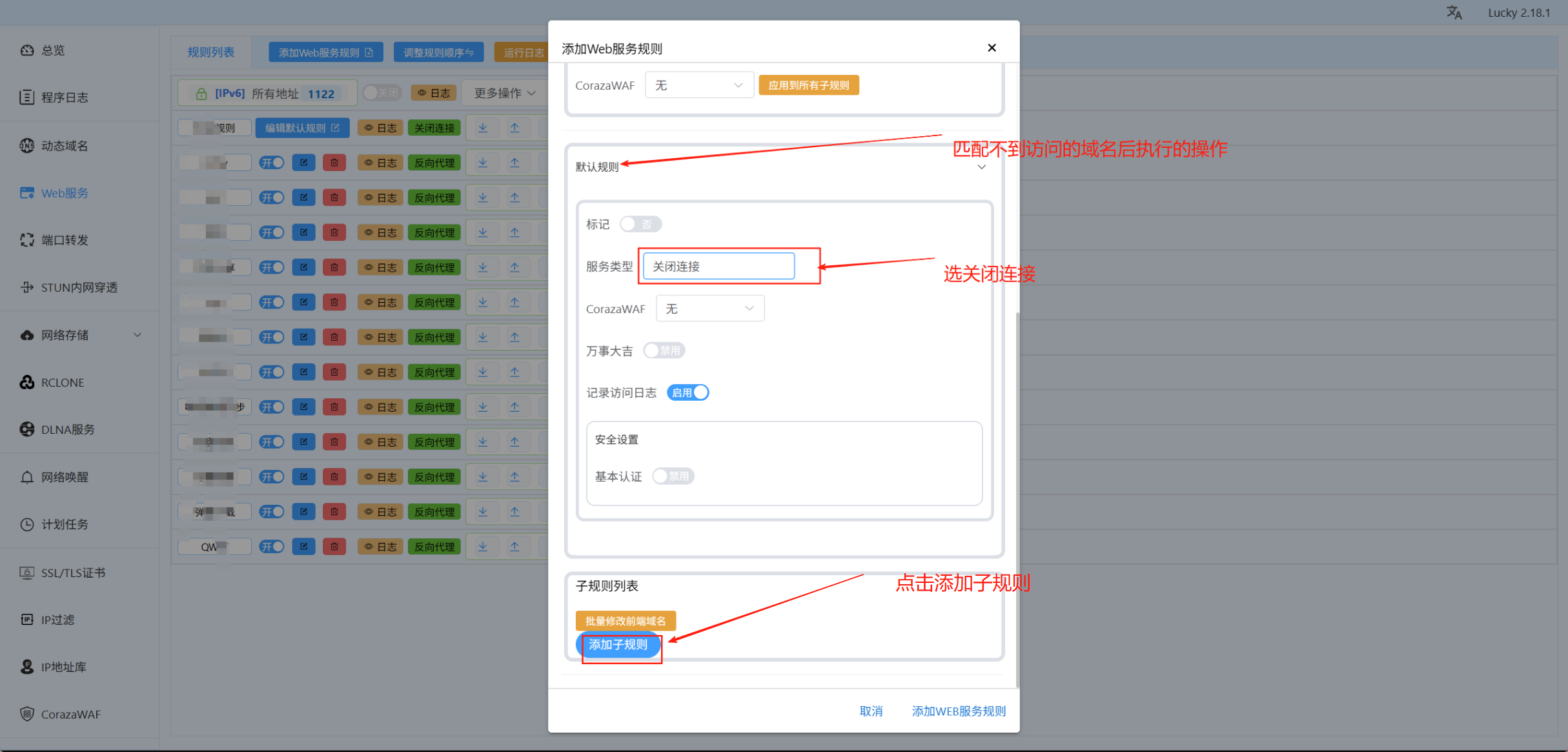Click the 服务类型 selection field
Viewport: 1568px width, 752px height.
point(718,267)
